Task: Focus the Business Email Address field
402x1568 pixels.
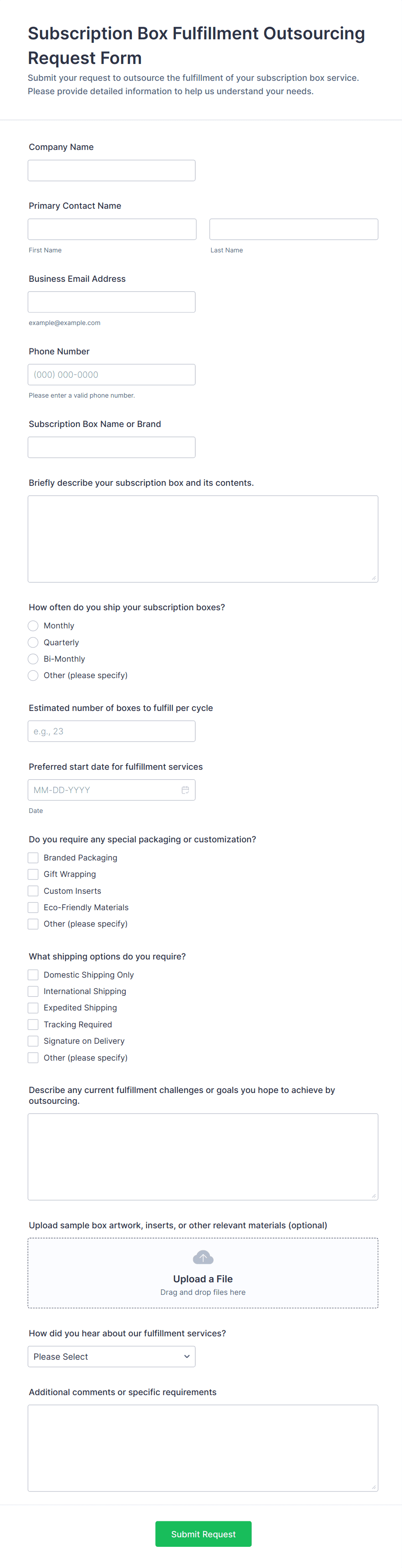Action: [x=112, y=302]
